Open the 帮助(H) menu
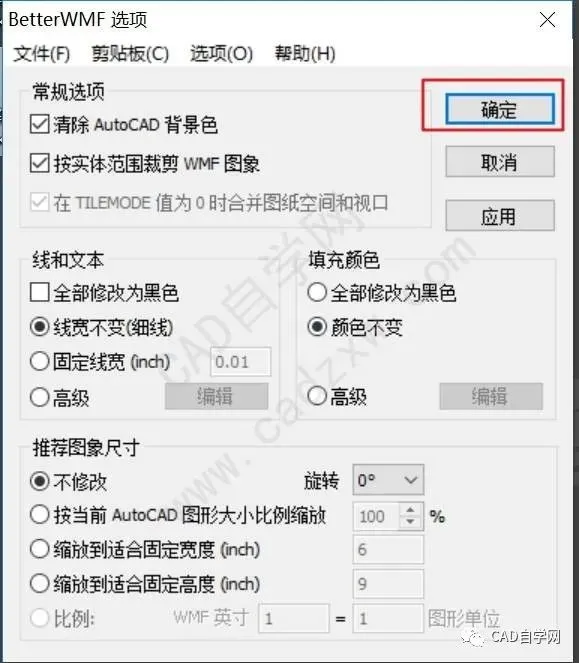Screen dimensions: 579x663 pos(305,54)
